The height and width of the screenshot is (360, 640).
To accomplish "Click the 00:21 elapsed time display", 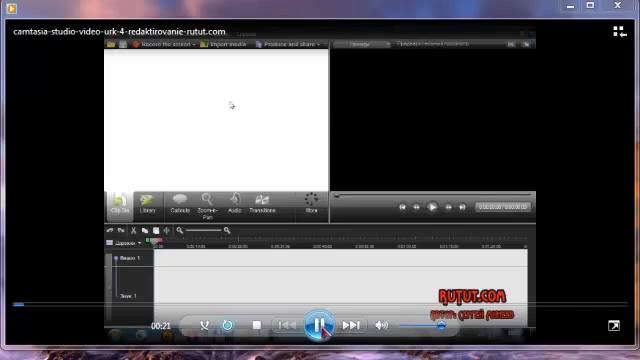I will pos(160,326).
